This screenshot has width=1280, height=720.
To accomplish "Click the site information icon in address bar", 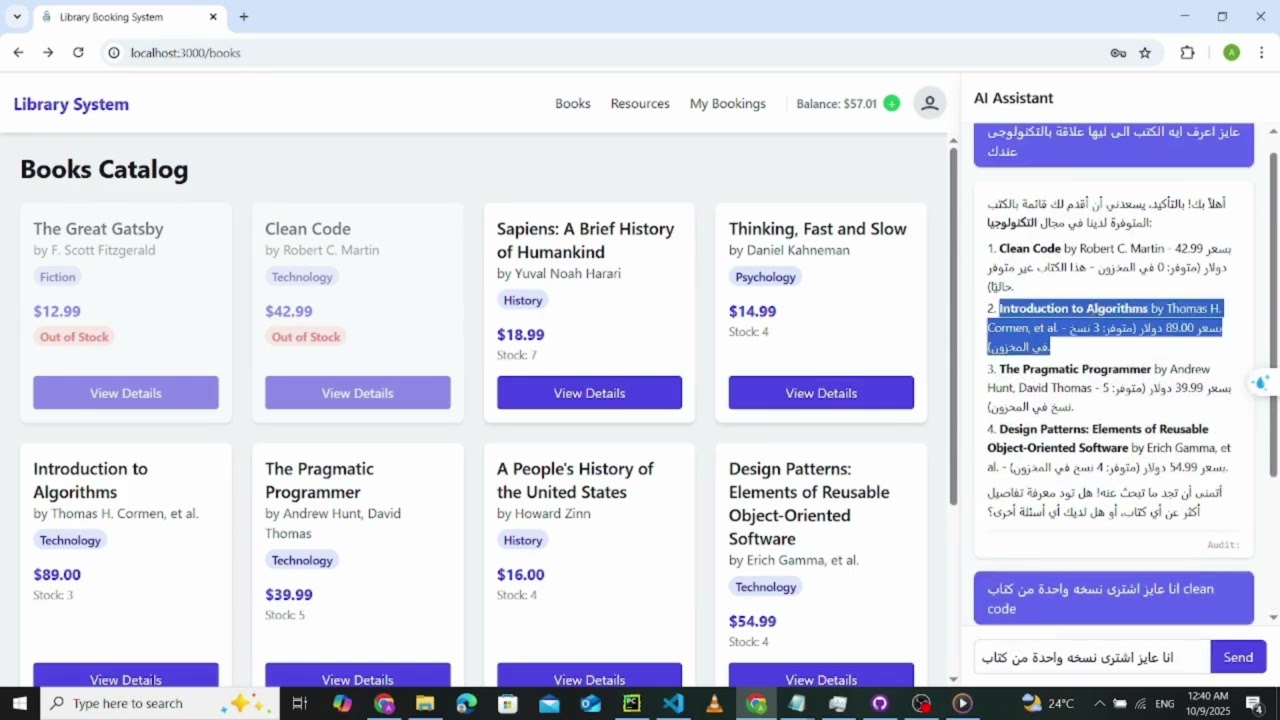I will (114, 52).
